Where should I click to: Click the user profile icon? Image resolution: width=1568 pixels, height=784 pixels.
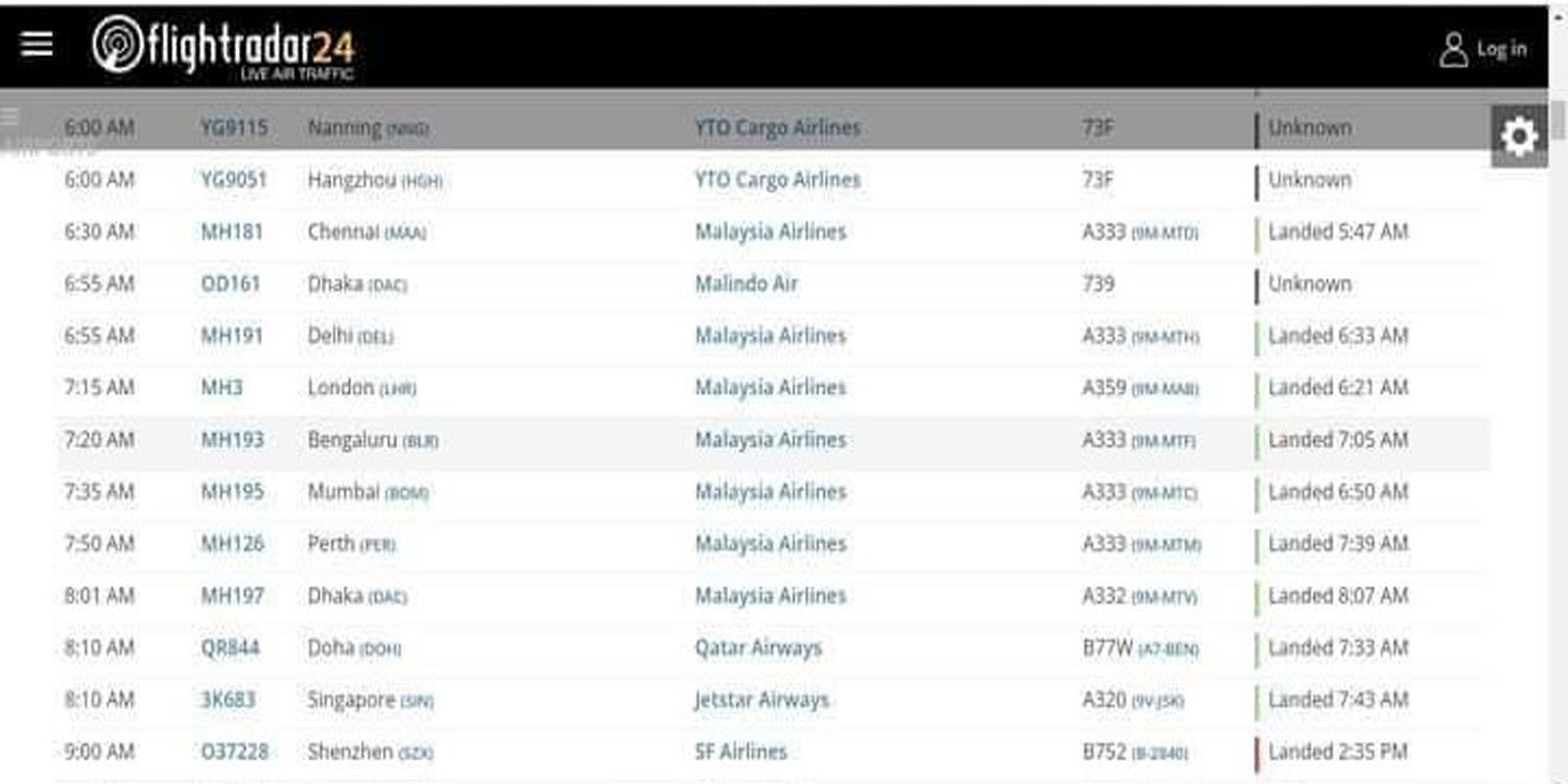tap(1453, 49)
